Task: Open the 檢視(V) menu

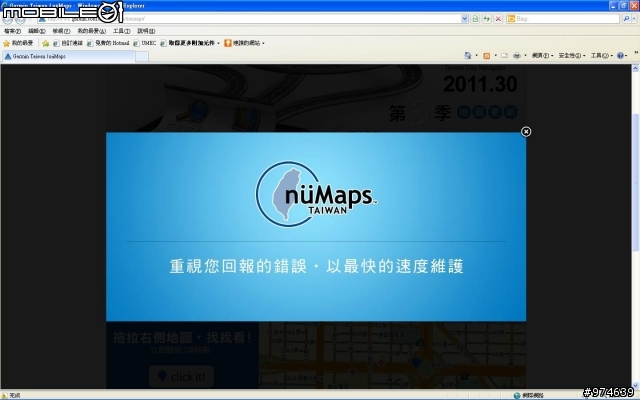Action: click(61, 31)
